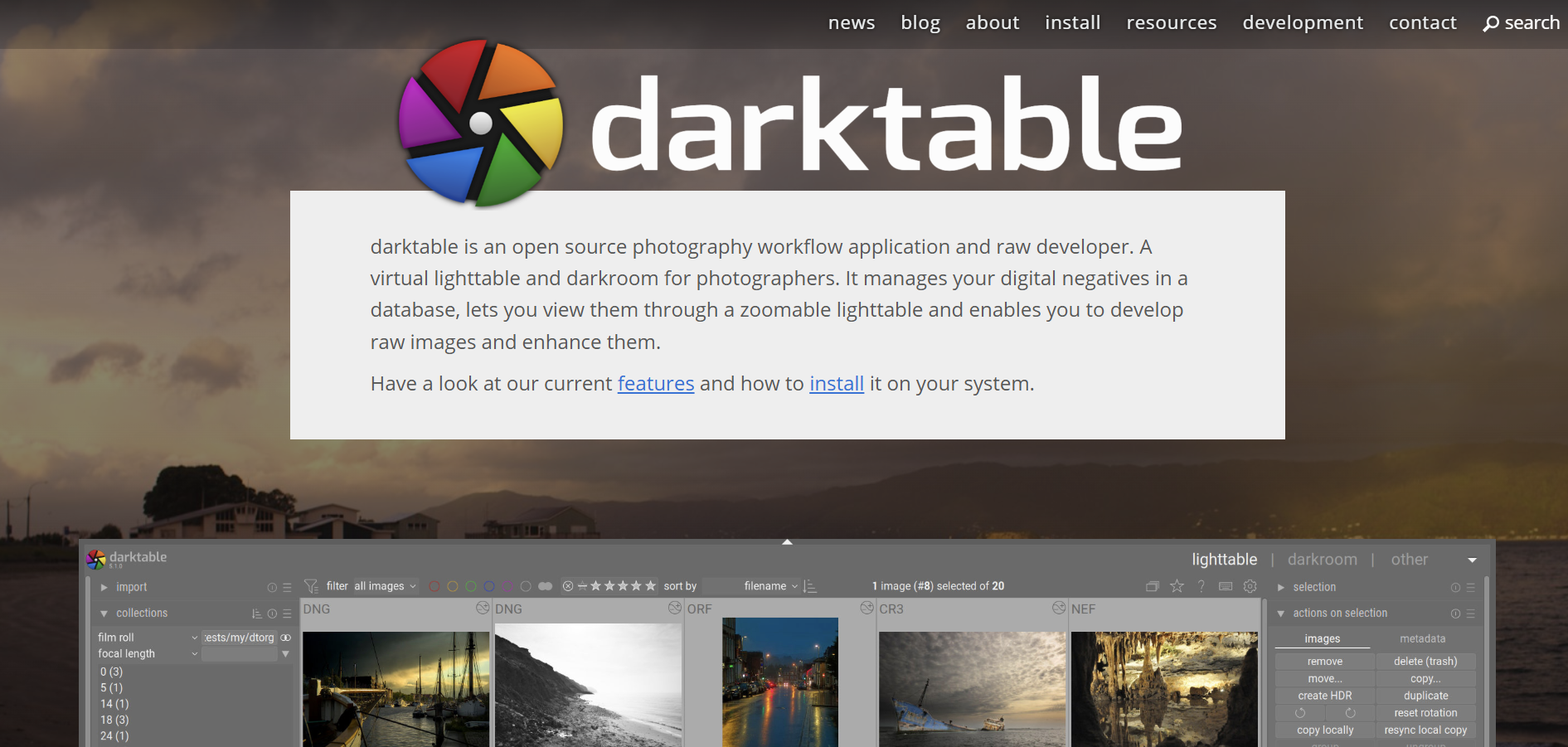The image size is (1568, 747).
Task: Click the star overlay icon in toolbar
Action: click(x=1177, y=586)
